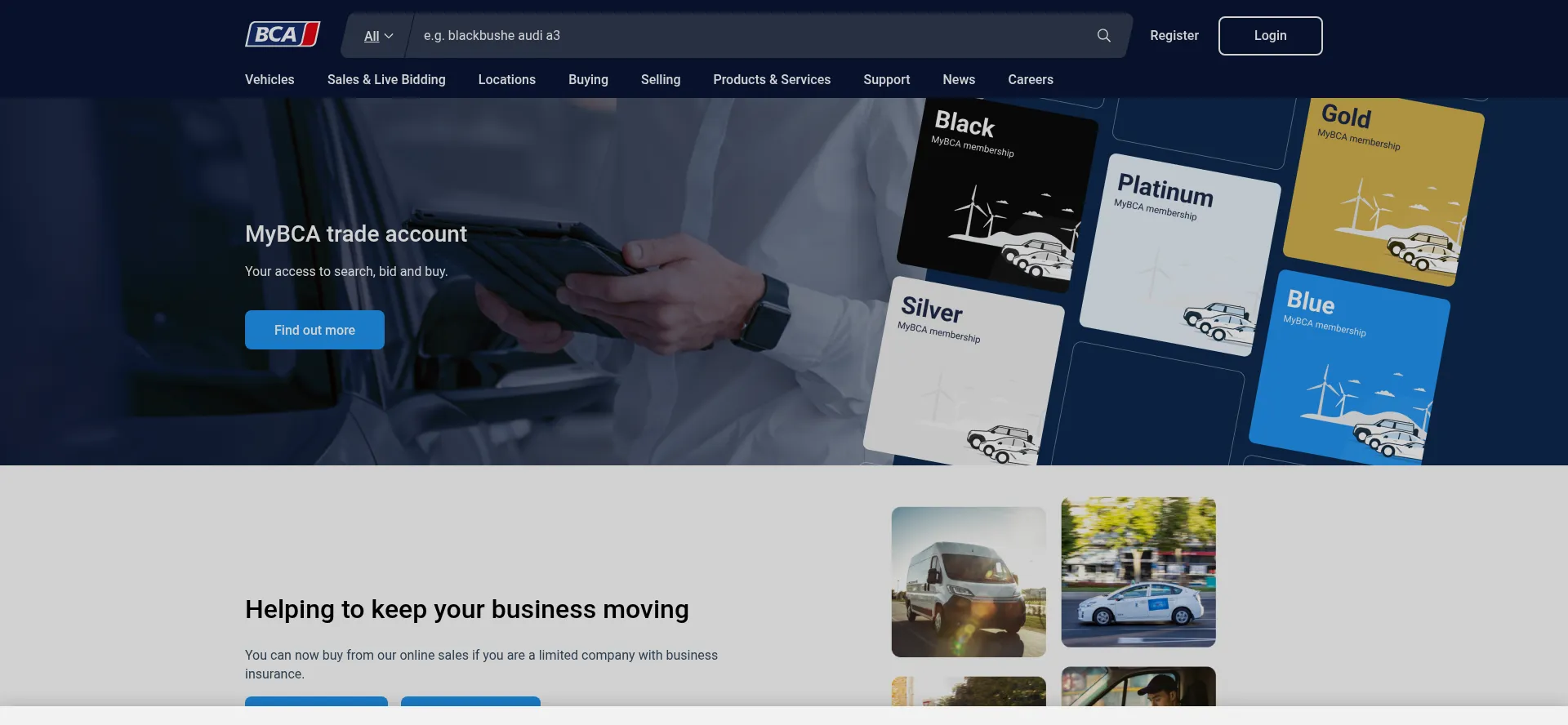Click the Register link

(1174, 36)
